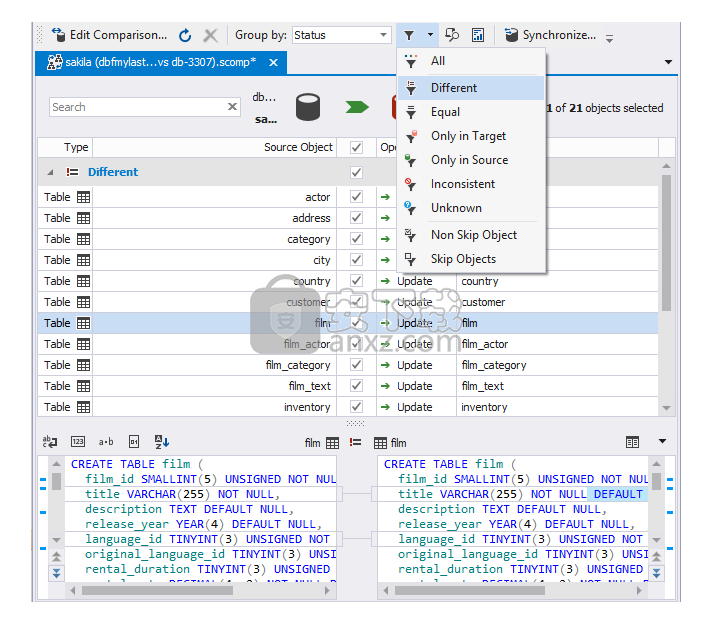This screenshot has height=632, width=716.
Task: Click the side-by-side view layout icon
Action: point(632,442)
